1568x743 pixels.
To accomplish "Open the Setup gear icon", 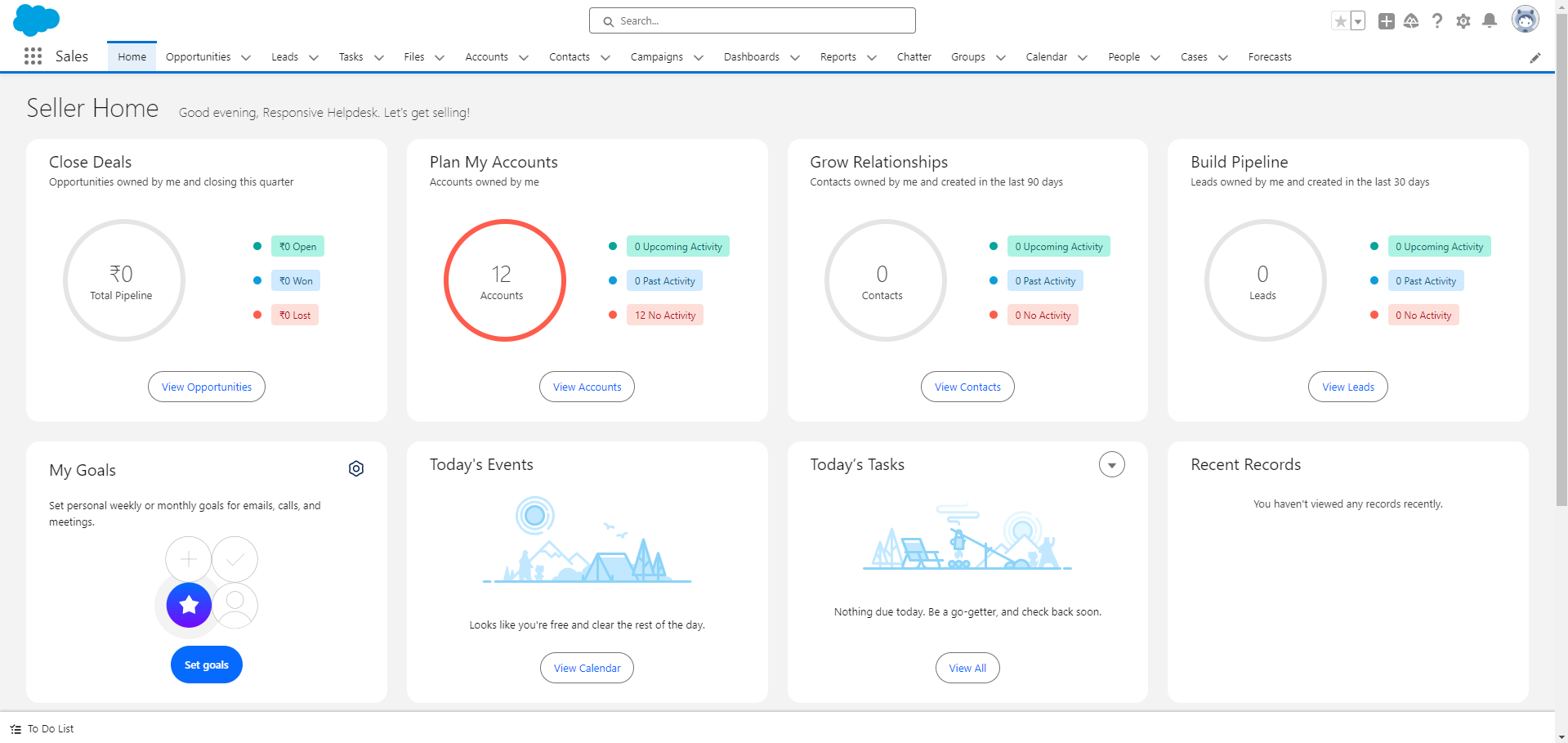I will tap(1463, 21).
